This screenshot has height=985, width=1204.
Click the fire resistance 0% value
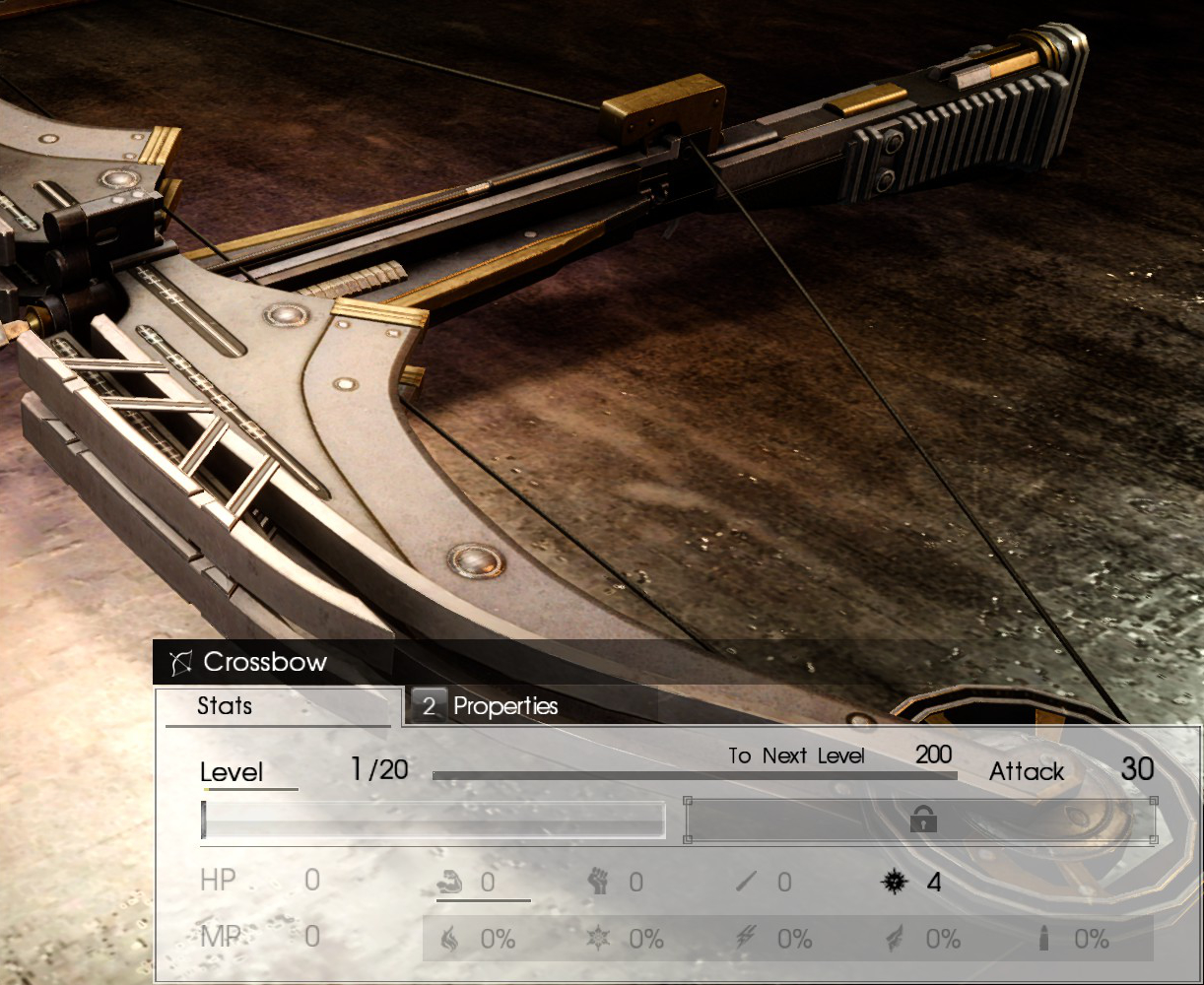click(499, 940)
